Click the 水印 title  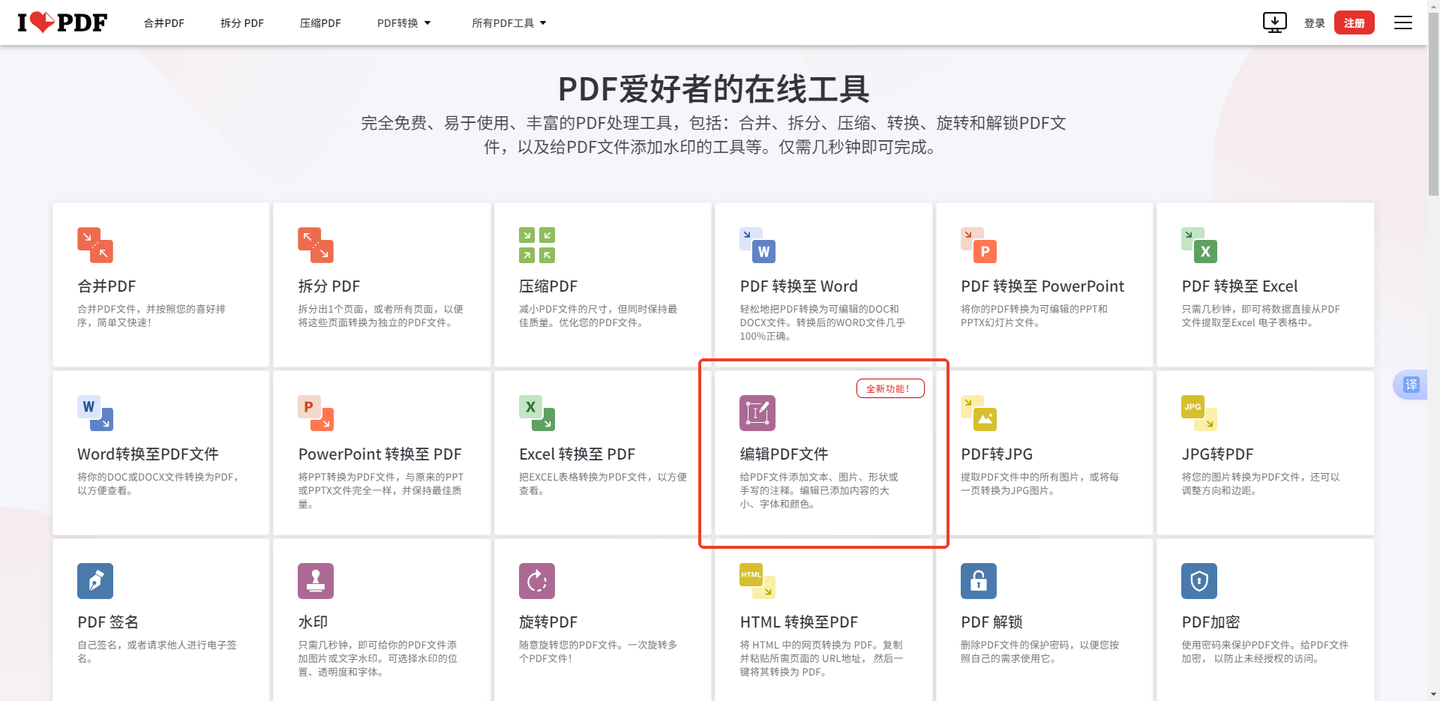click(313, 622)
